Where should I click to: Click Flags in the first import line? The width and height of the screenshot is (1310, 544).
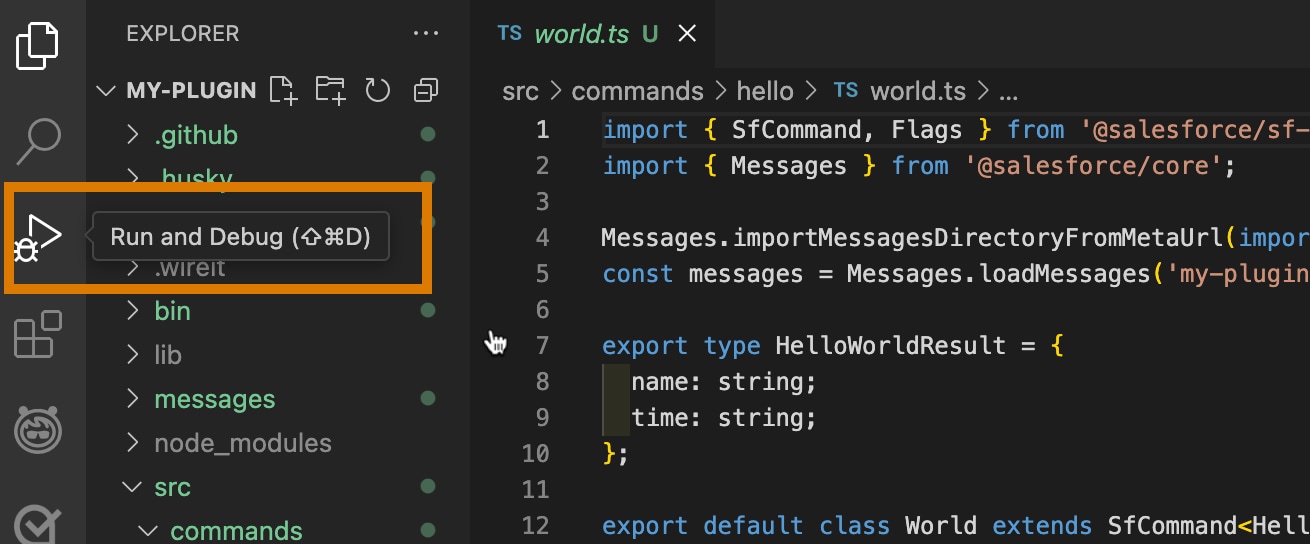tap(927, 130)
